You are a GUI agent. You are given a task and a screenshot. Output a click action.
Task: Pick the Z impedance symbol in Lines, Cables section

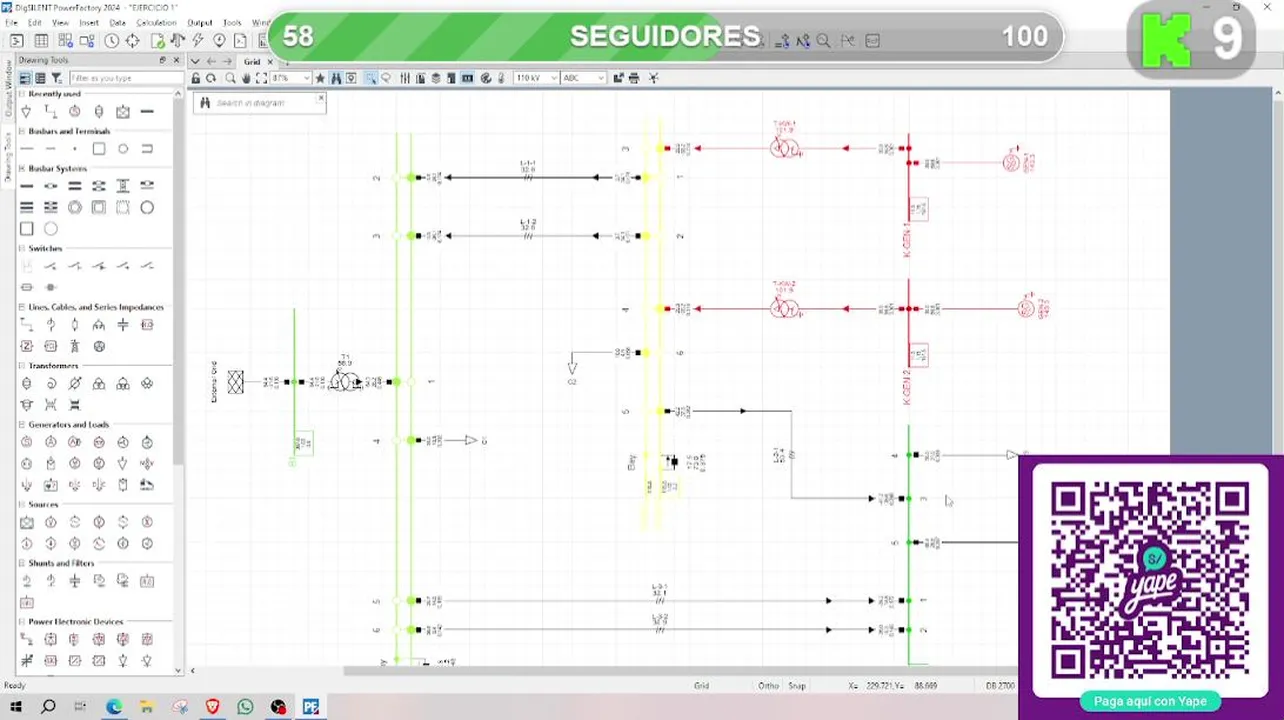27,347
